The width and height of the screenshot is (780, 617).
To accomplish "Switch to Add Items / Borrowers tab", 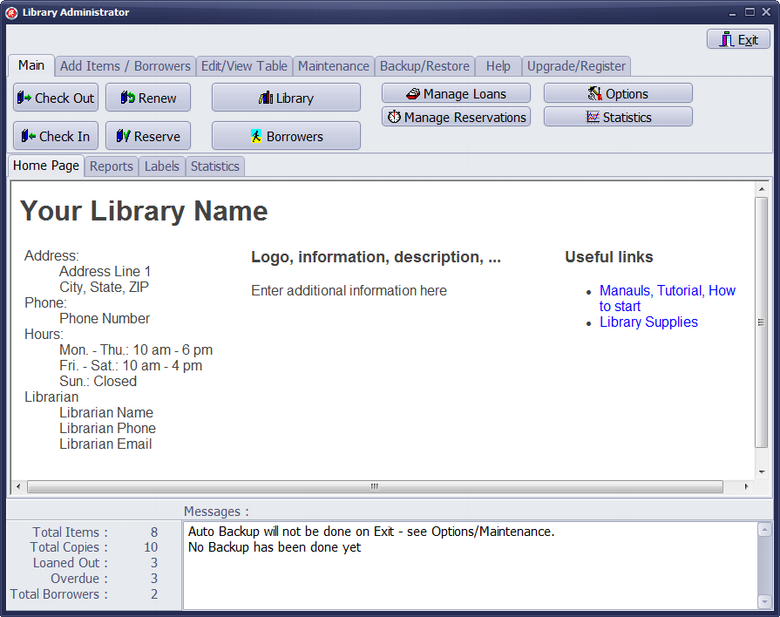I will pos(125,66).
